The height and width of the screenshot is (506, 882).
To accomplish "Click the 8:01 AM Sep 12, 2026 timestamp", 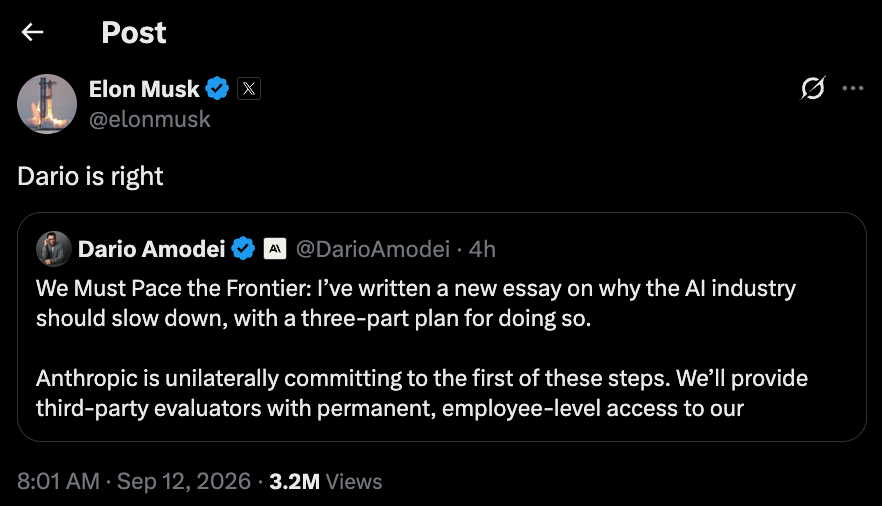I will (x=134, y=481).
